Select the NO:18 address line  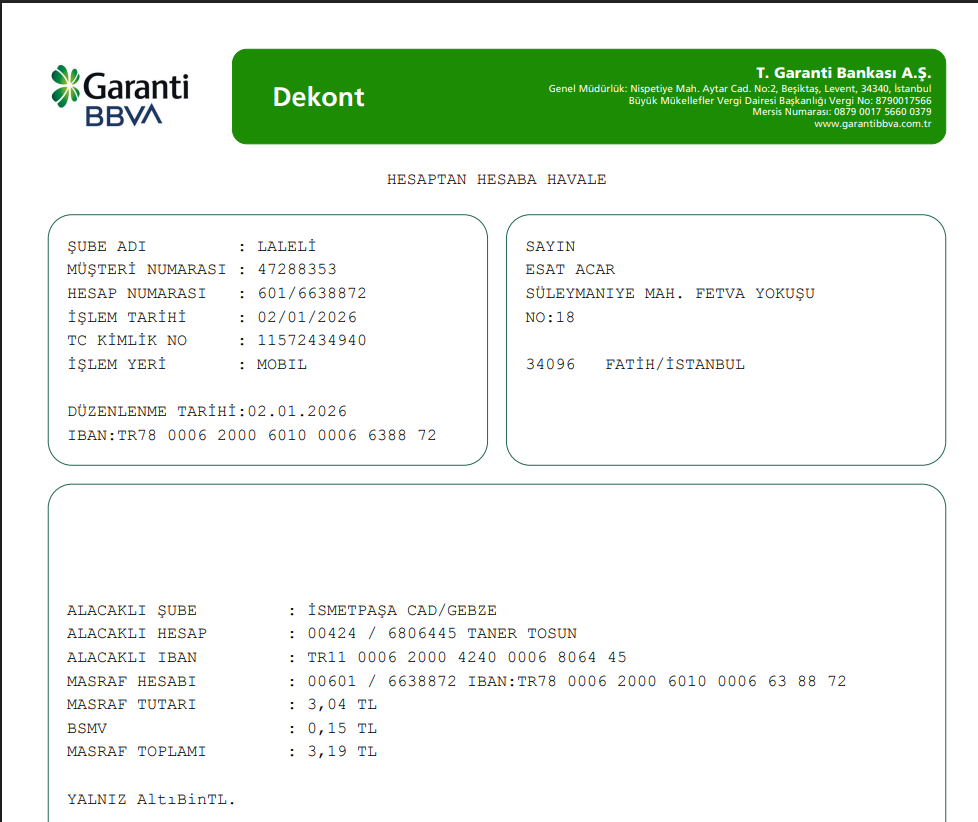550,317
